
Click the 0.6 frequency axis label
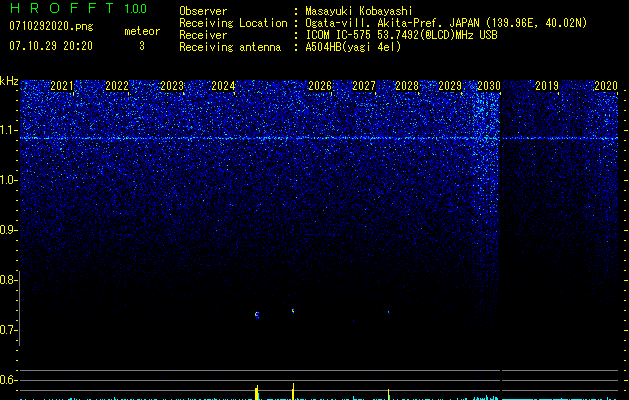pos(7,380)
